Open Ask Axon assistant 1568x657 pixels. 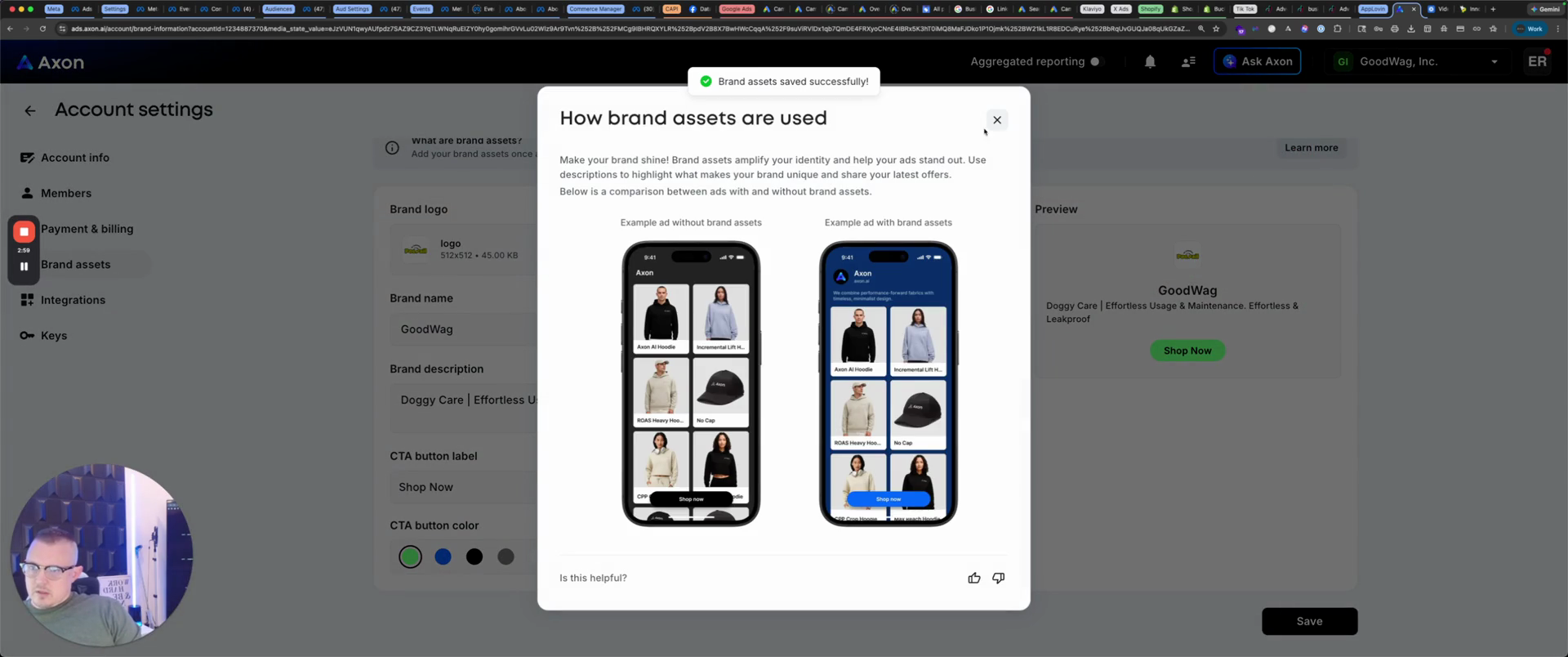pos(1257,61)
